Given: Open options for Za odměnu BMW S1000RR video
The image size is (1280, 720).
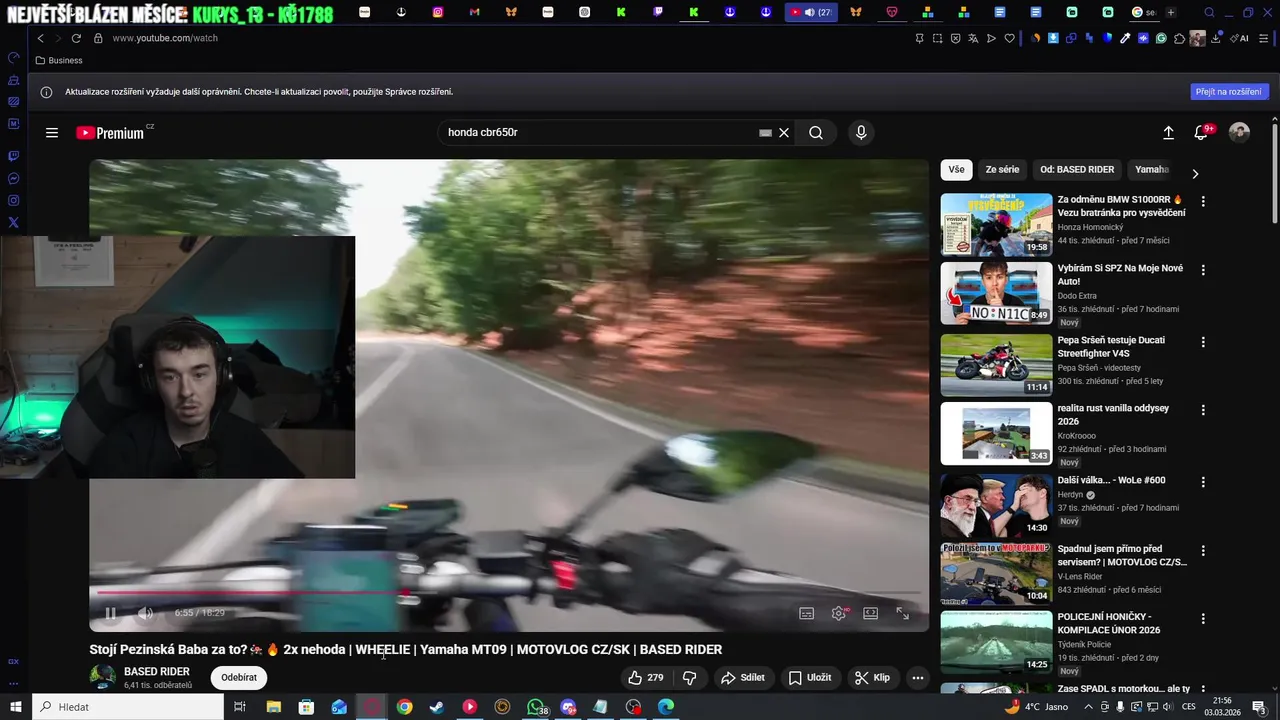Looking at the screenshot, I should 1203,201.
